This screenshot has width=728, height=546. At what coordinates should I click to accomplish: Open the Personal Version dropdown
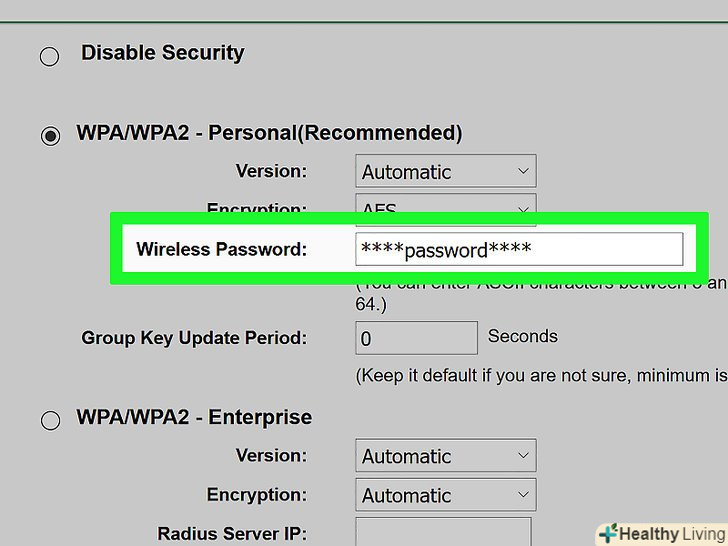445,171
